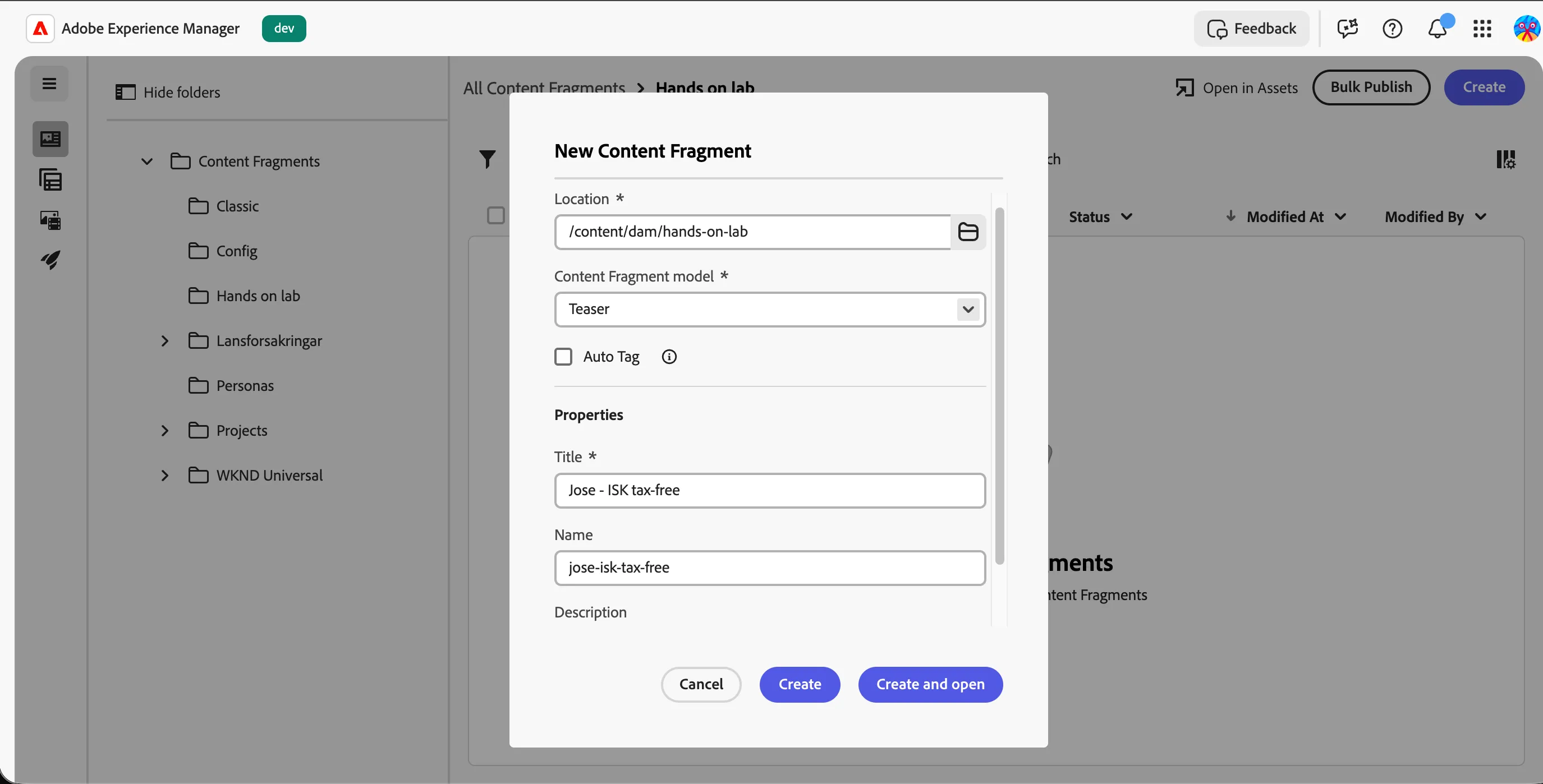Select the Content Fragments sidebar icon

tap(50, 139)
